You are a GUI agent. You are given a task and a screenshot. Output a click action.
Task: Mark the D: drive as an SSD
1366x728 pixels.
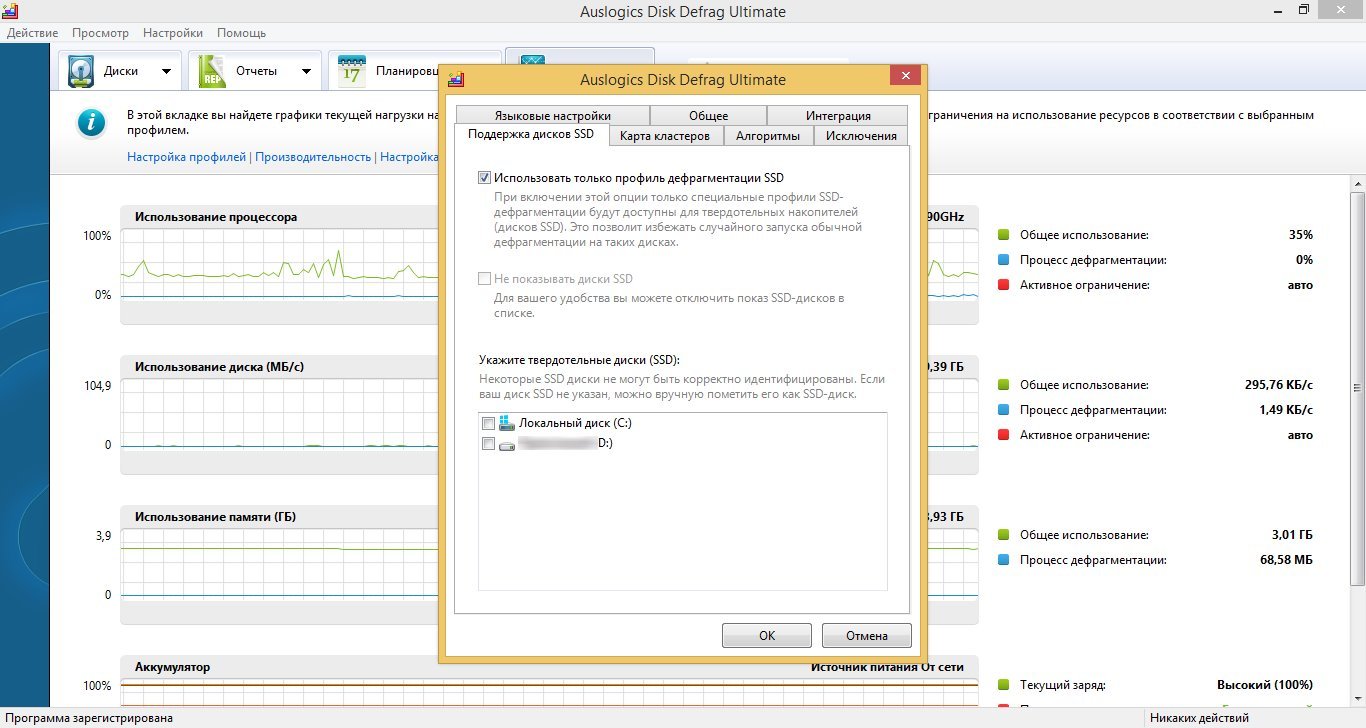pos(488,444)
